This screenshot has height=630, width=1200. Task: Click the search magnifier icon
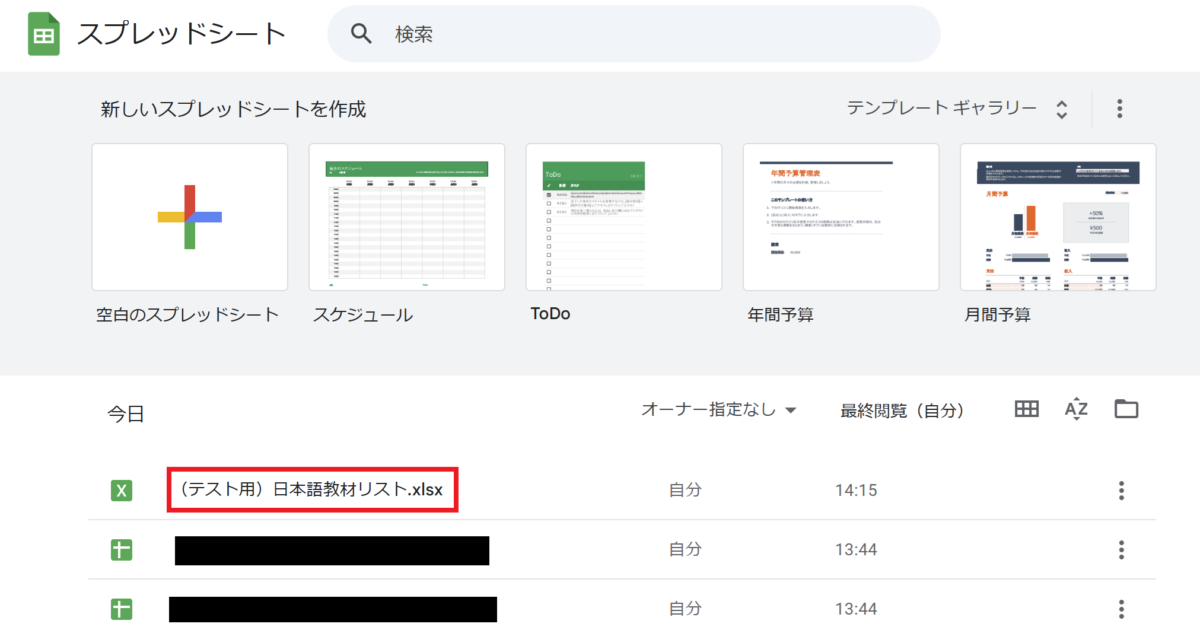click(x=361, y=34)
